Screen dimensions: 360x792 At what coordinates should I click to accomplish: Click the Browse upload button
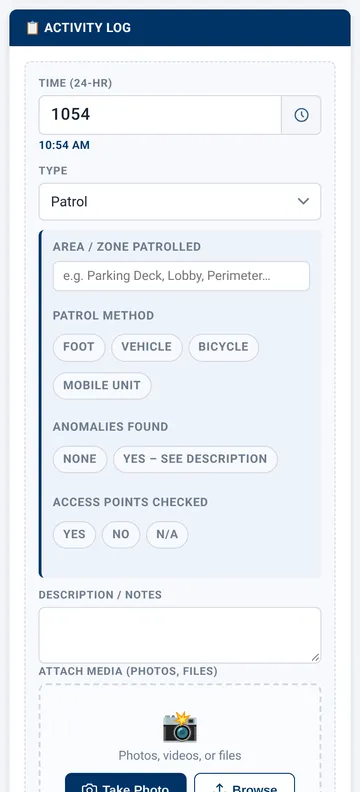(244, 783)
